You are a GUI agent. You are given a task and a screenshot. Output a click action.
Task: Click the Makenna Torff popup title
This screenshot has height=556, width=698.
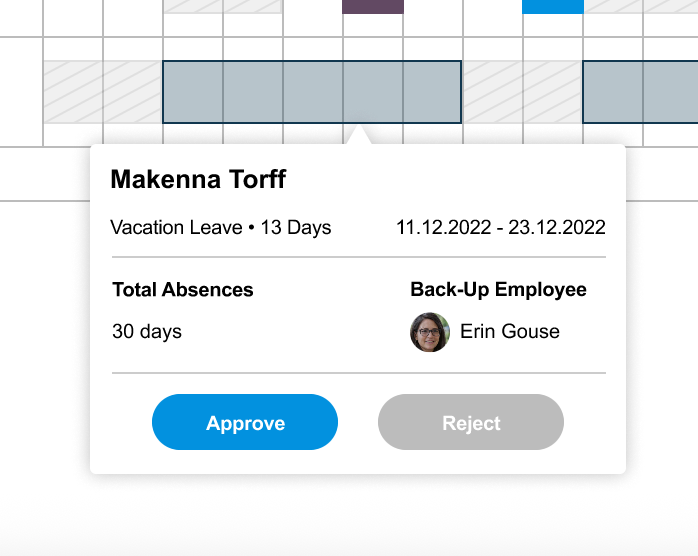tap(198, 179)
